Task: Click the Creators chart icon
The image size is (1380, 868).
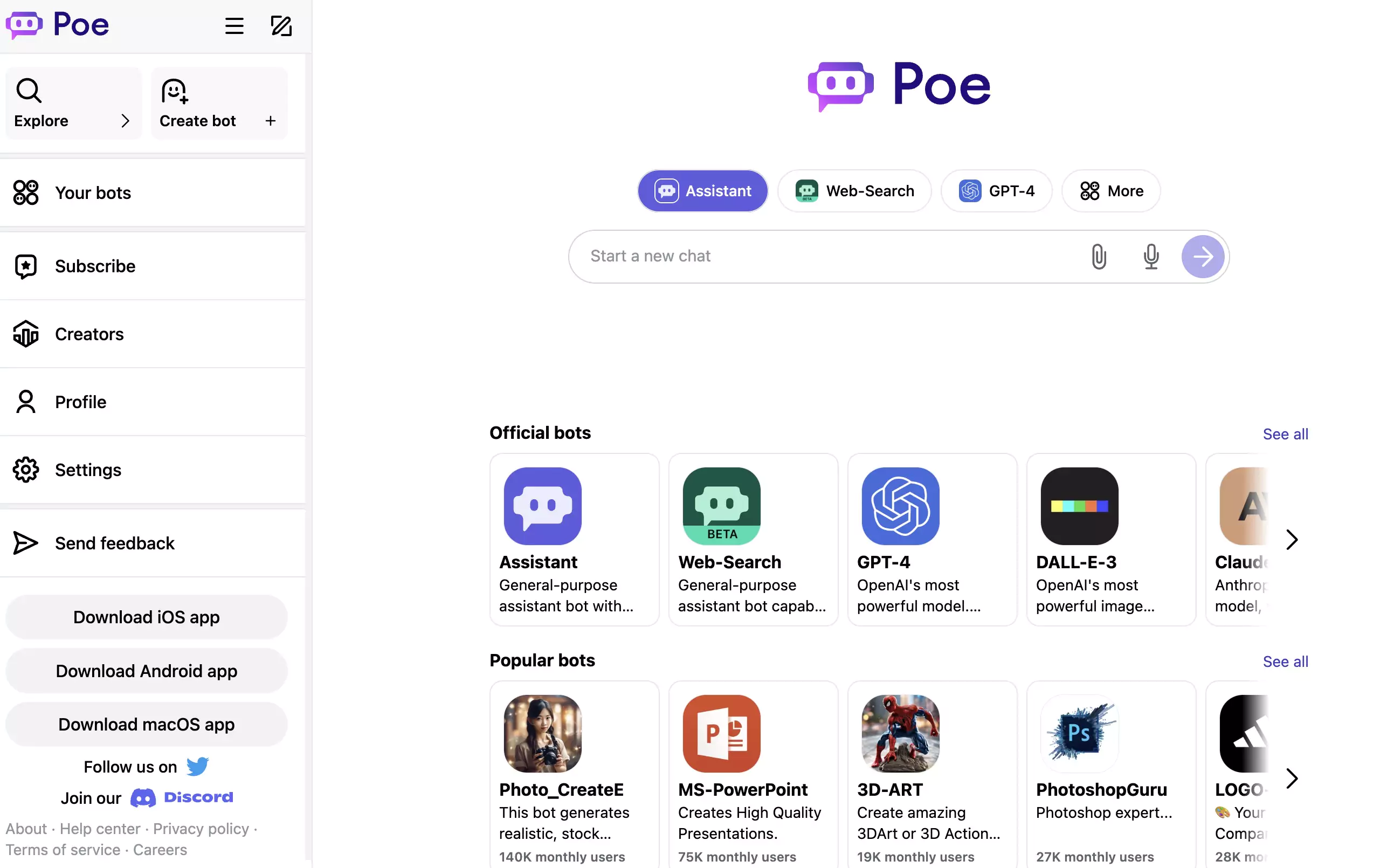Action: (26, 334)
